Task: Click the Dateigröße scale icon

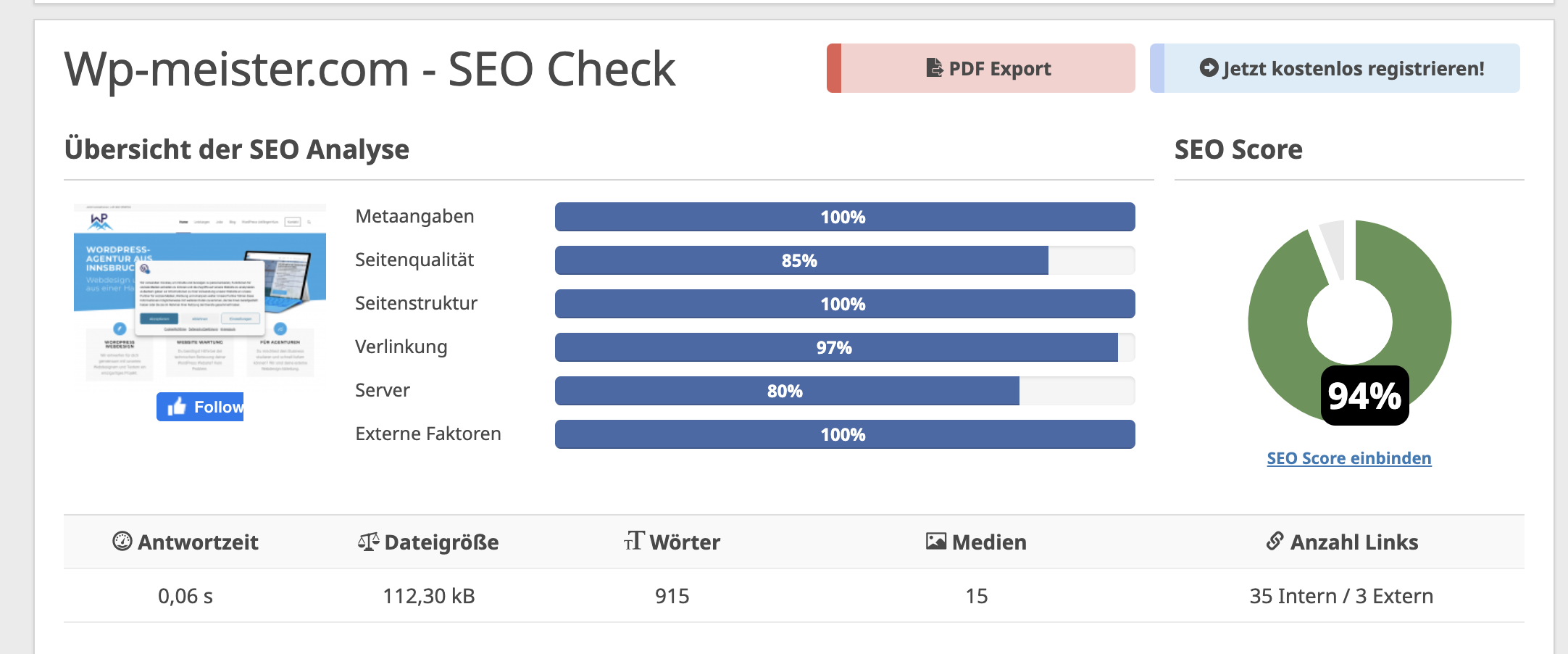Action: point(368,542)
